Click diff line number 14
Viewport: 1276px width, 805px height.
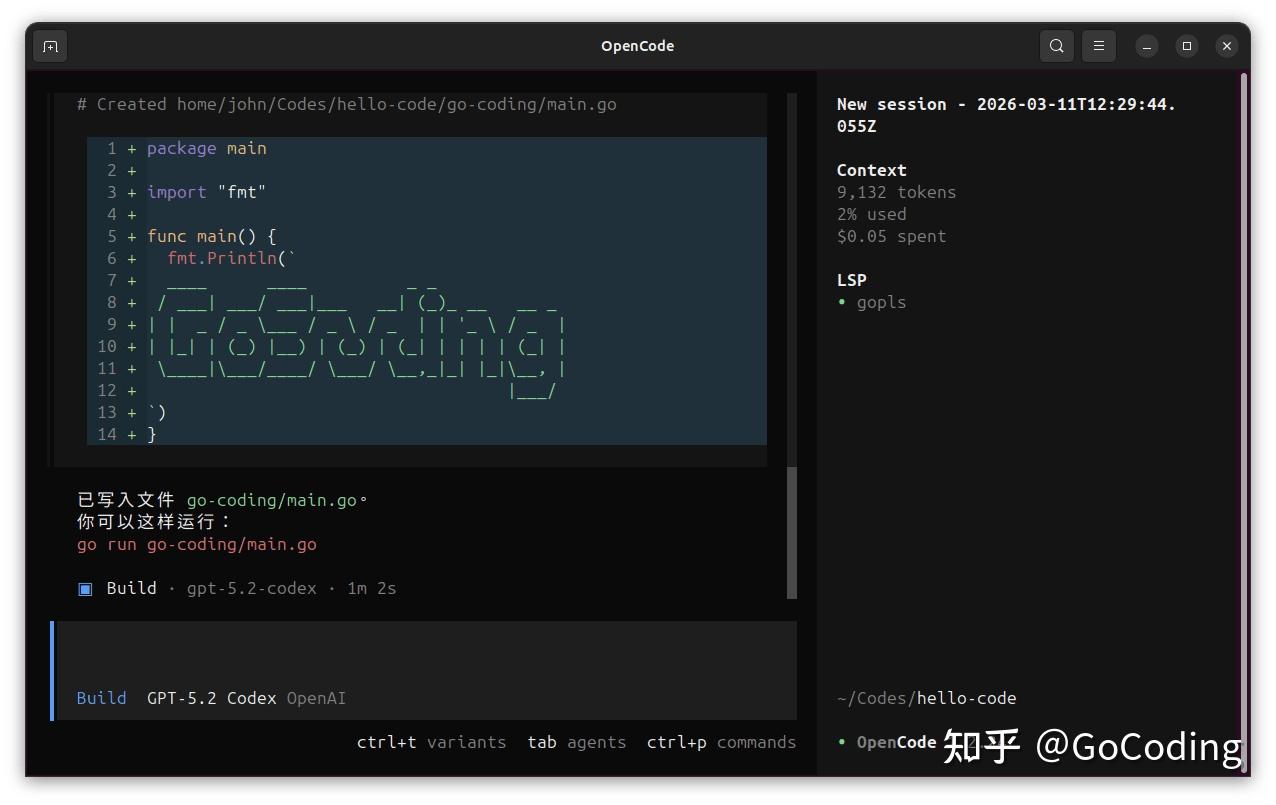tap(107, 434)
